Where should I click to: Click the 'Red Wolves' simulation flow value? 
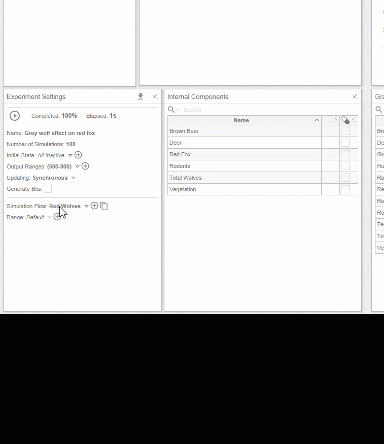pyautogui.click(x=65, y=206)
